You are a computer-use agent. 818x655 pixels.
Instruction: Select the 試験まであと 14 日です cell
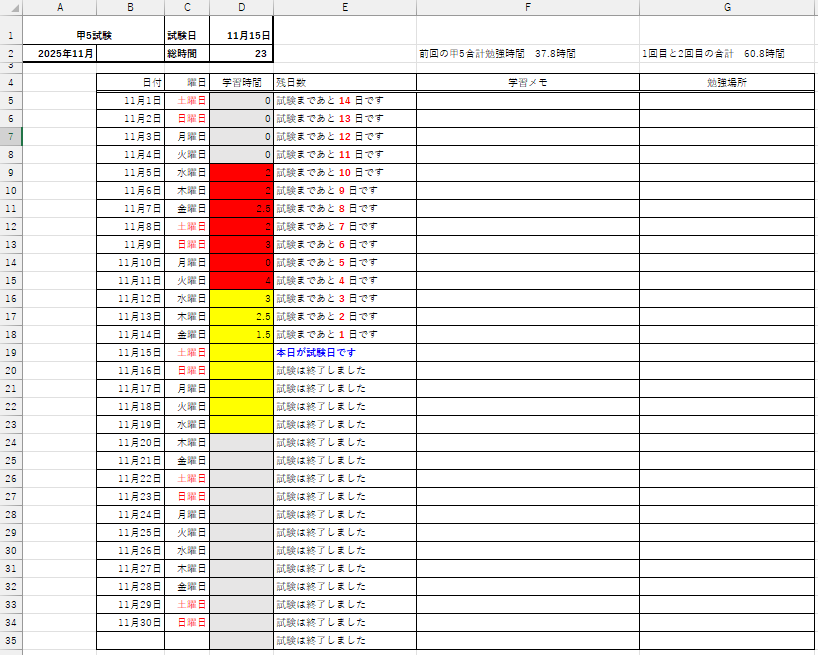[x=344, y=101]
